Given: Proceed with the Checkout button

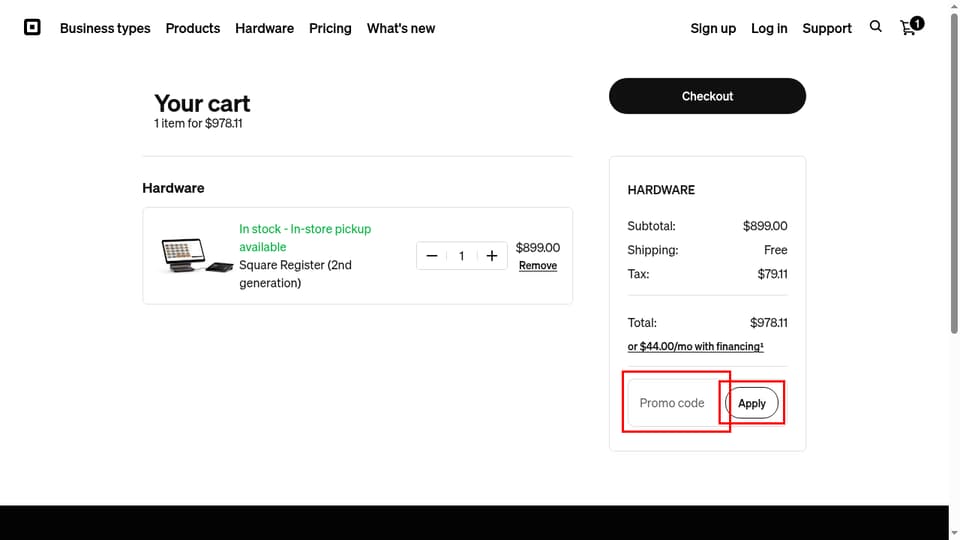Looking at the screenshot, I should [x=707, y=96].
